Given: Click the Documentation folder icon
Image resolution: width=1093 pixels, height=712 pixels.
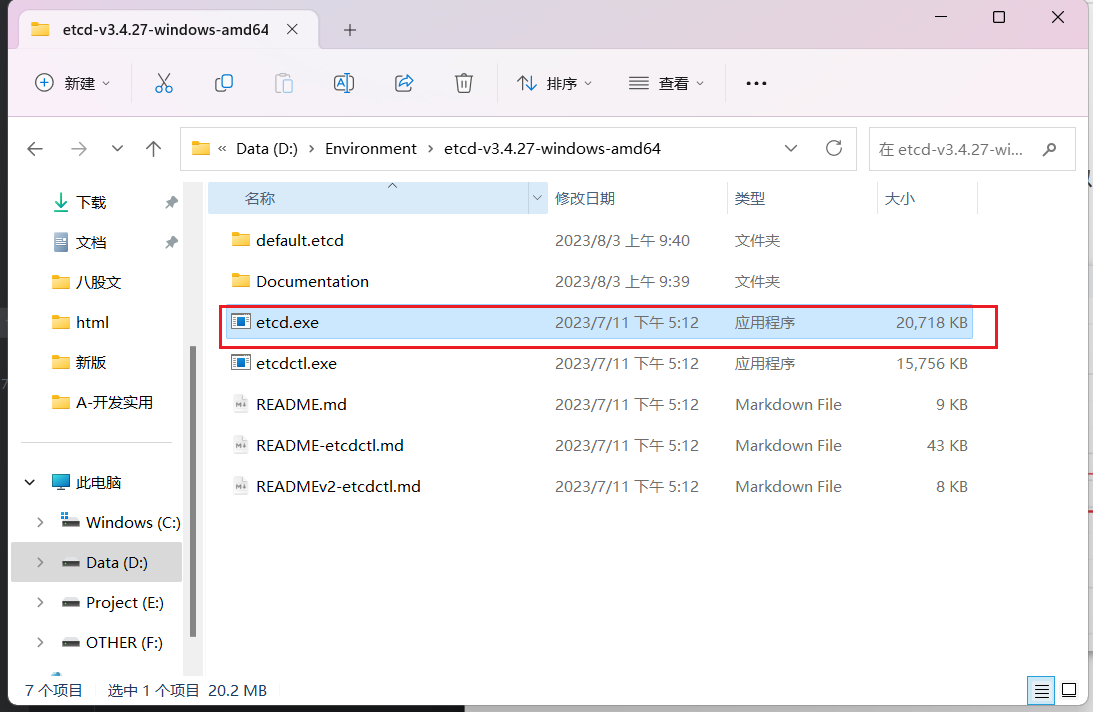Looking at the screenshot, I should click(240, 280).
